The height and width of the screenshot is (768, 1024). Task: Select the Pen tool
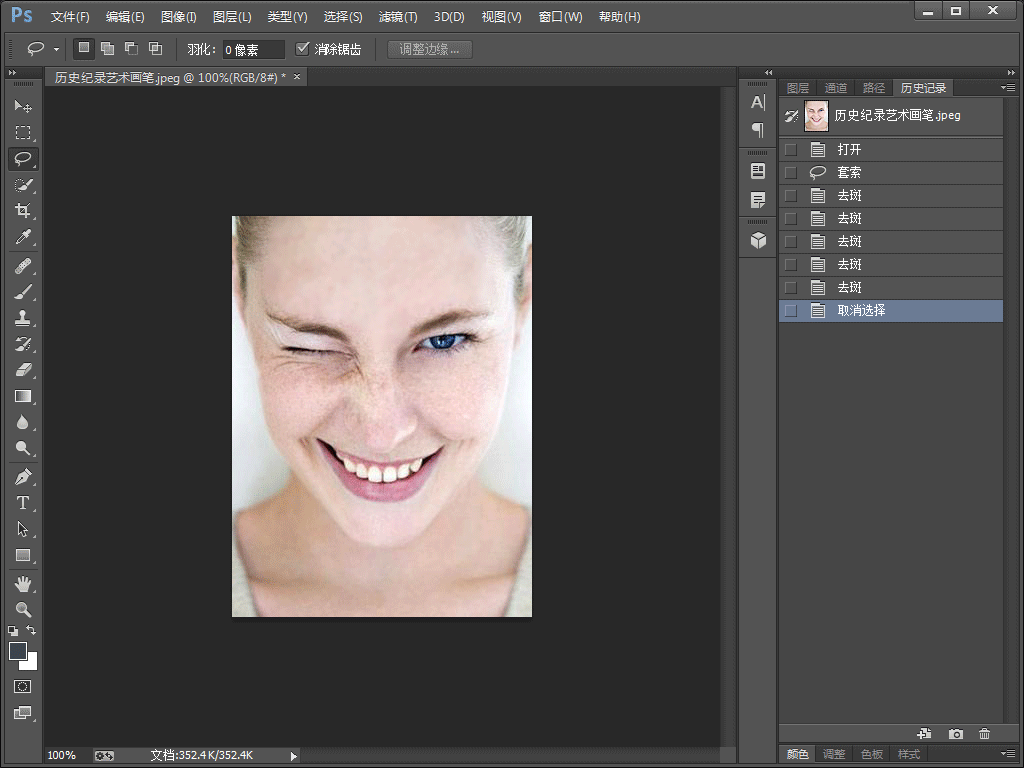pos(23,477)
